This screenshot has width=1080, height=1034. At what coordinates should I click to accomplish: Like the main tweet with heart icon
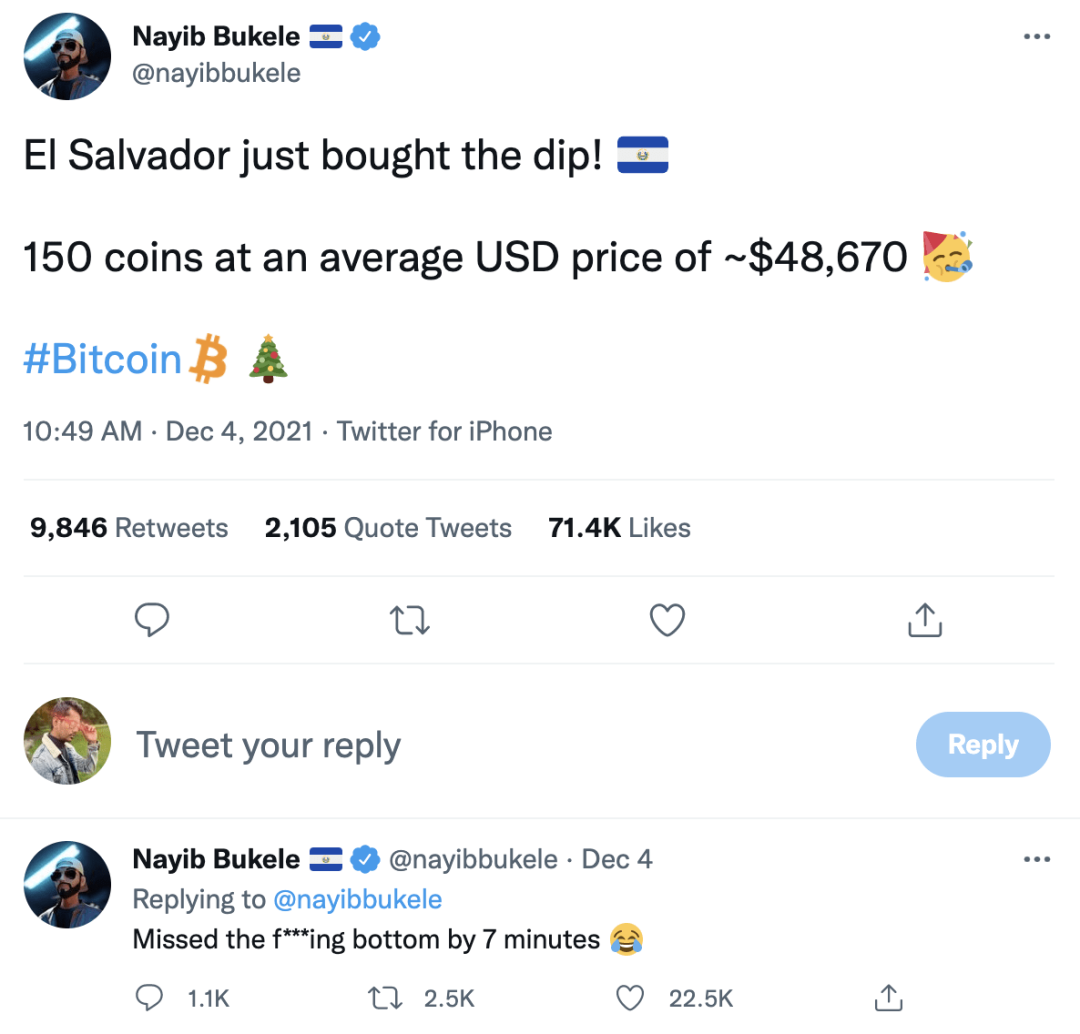(x=667, y=621)
